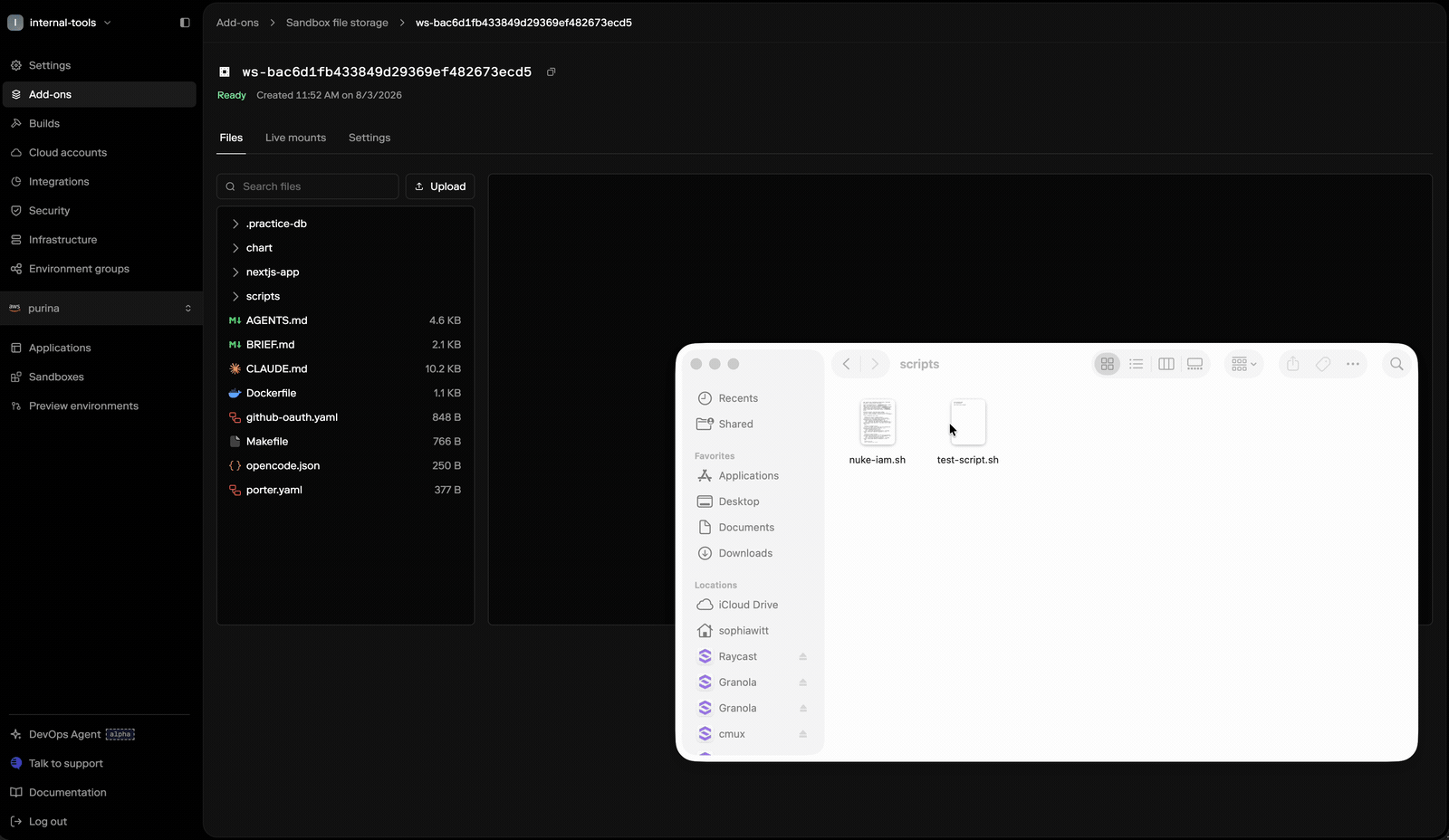Select test-script.sh file in Finder

coord(968,432)
